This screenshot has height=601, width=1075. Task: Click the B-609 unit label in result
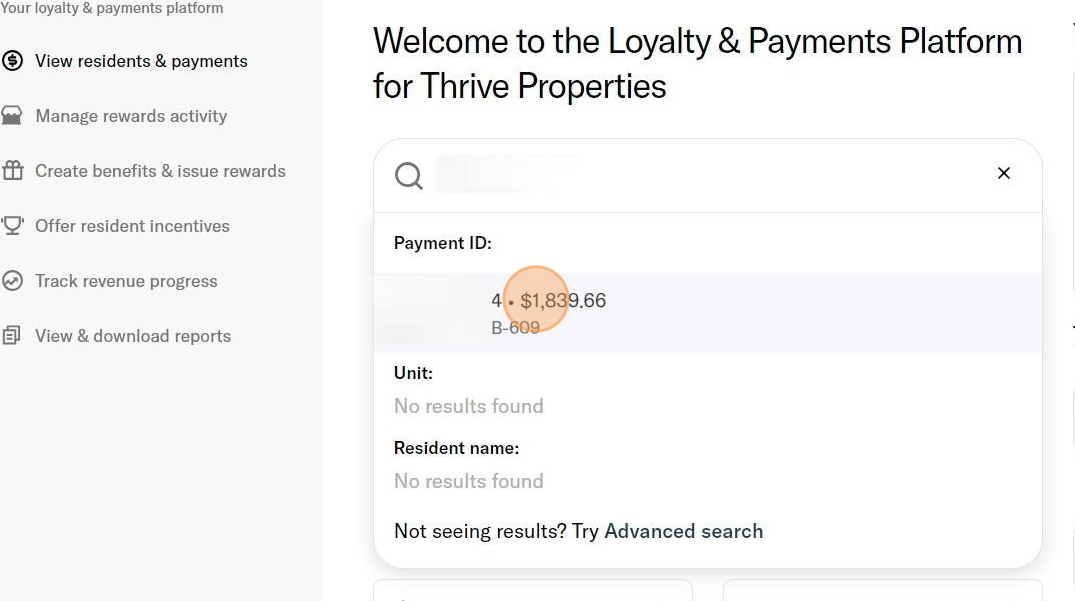pos(515,327)
